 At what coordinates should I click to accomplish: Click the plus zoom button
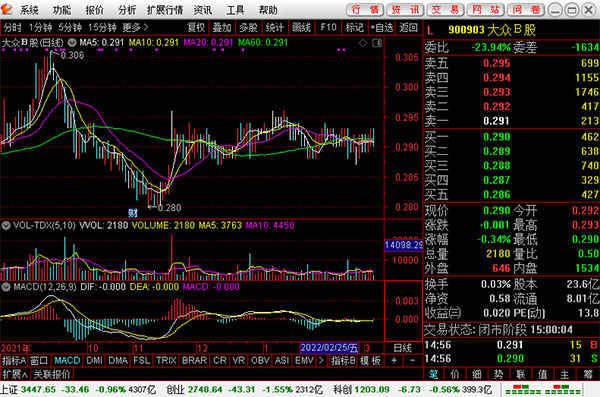tap(394, 360)
